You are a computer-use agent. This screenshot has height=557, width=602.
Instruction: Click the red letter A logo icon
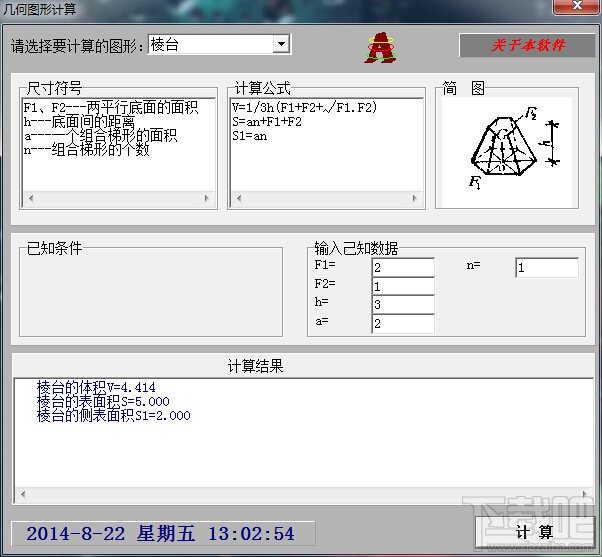(380, 48)
